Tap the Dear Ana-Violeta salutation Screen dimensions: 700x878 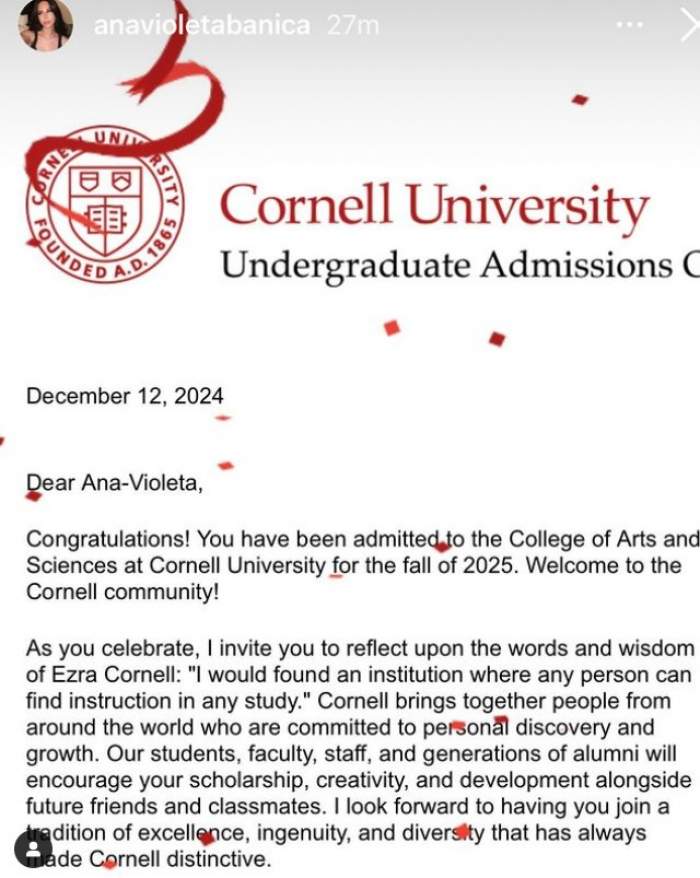(x=114, y=482)
